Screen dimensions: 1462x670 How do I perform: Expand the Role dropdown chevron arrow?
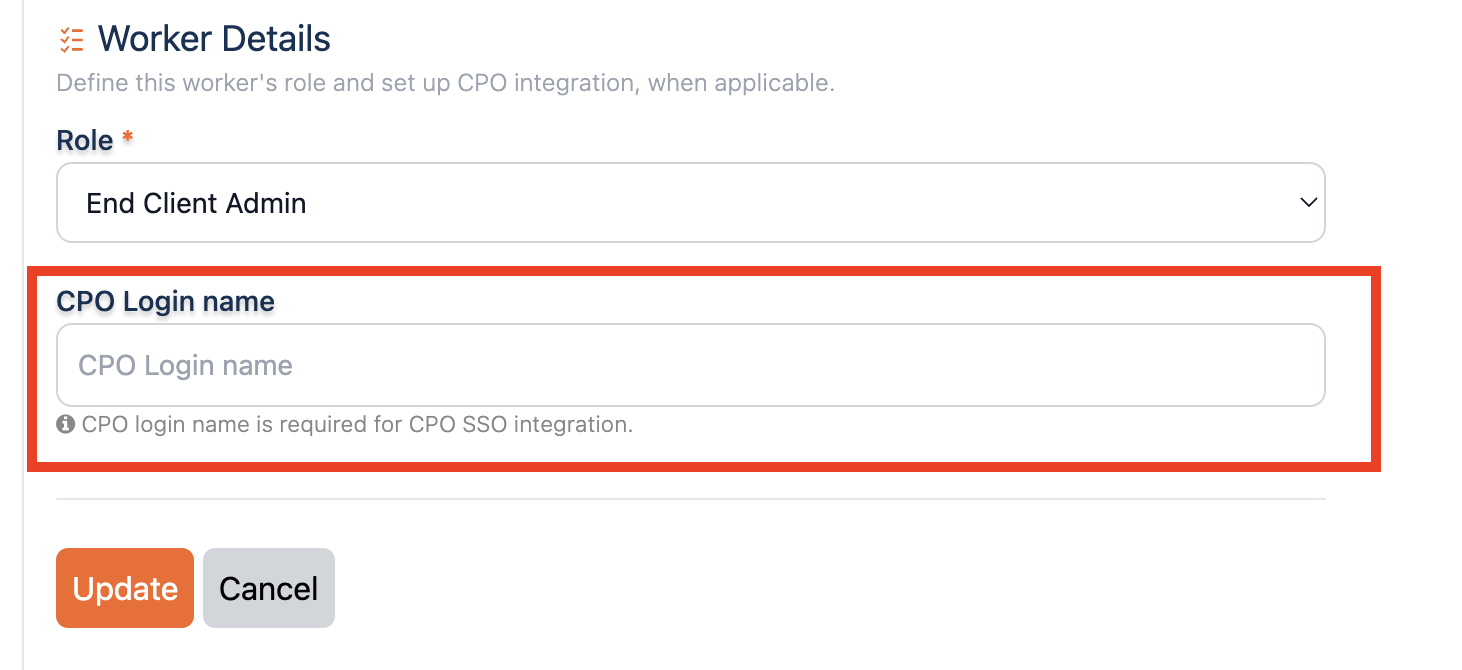[1307, 203]
